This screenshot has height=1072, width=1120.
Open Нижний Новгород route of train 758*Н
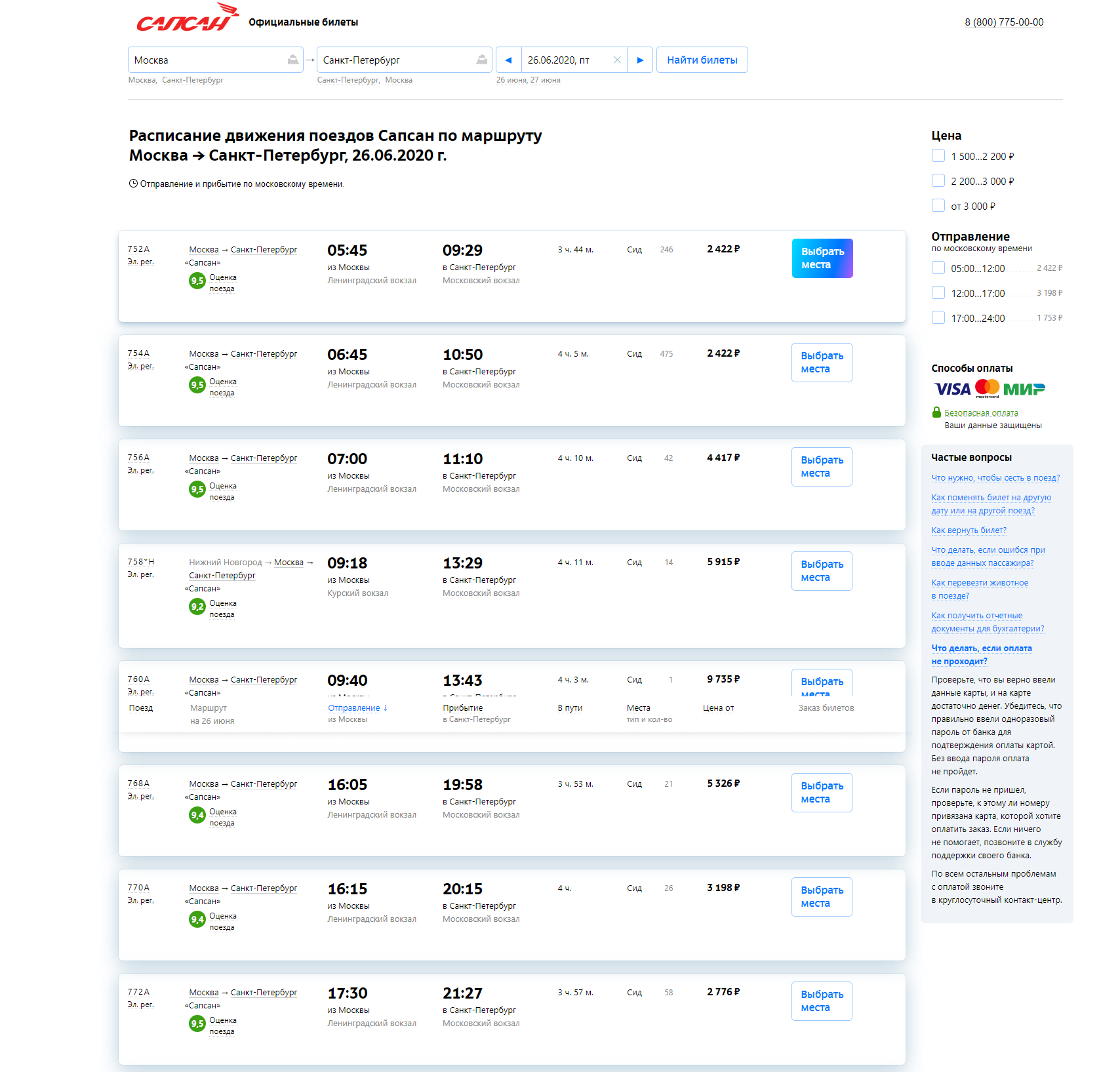pyautogui.click(x=226, y=562)
